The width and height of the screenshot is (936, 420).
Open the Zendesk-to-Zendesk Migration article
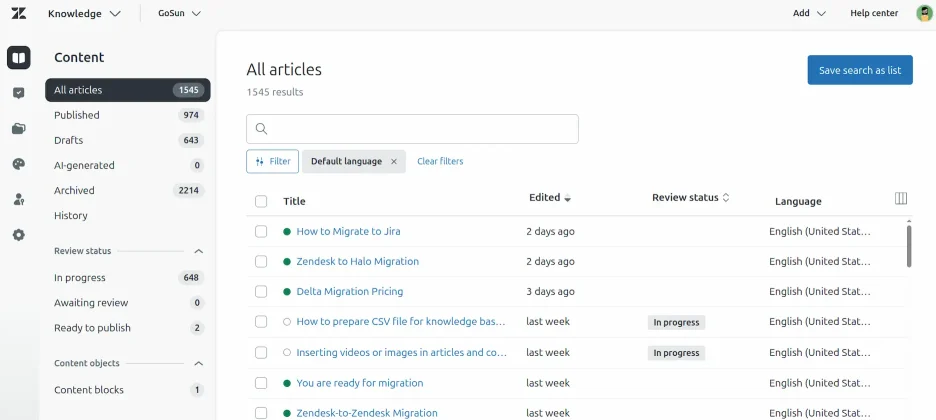[367, 413]
